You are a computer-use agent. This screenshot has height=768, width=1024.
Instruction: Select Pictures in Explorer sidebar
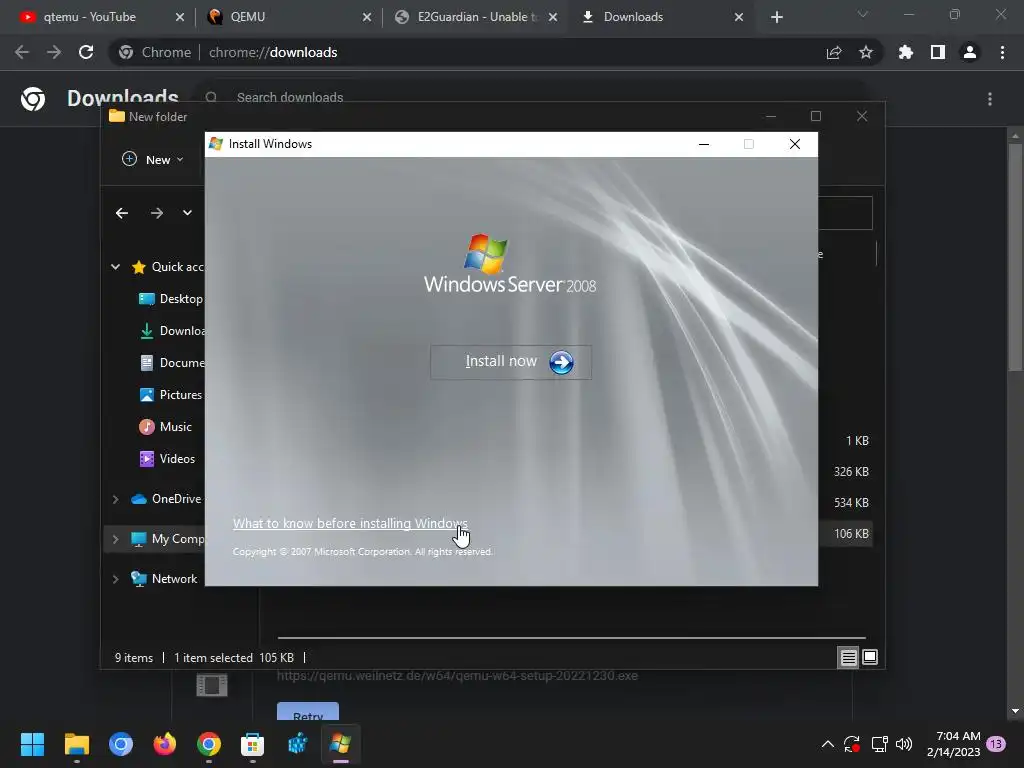click(x=171, y=394)
